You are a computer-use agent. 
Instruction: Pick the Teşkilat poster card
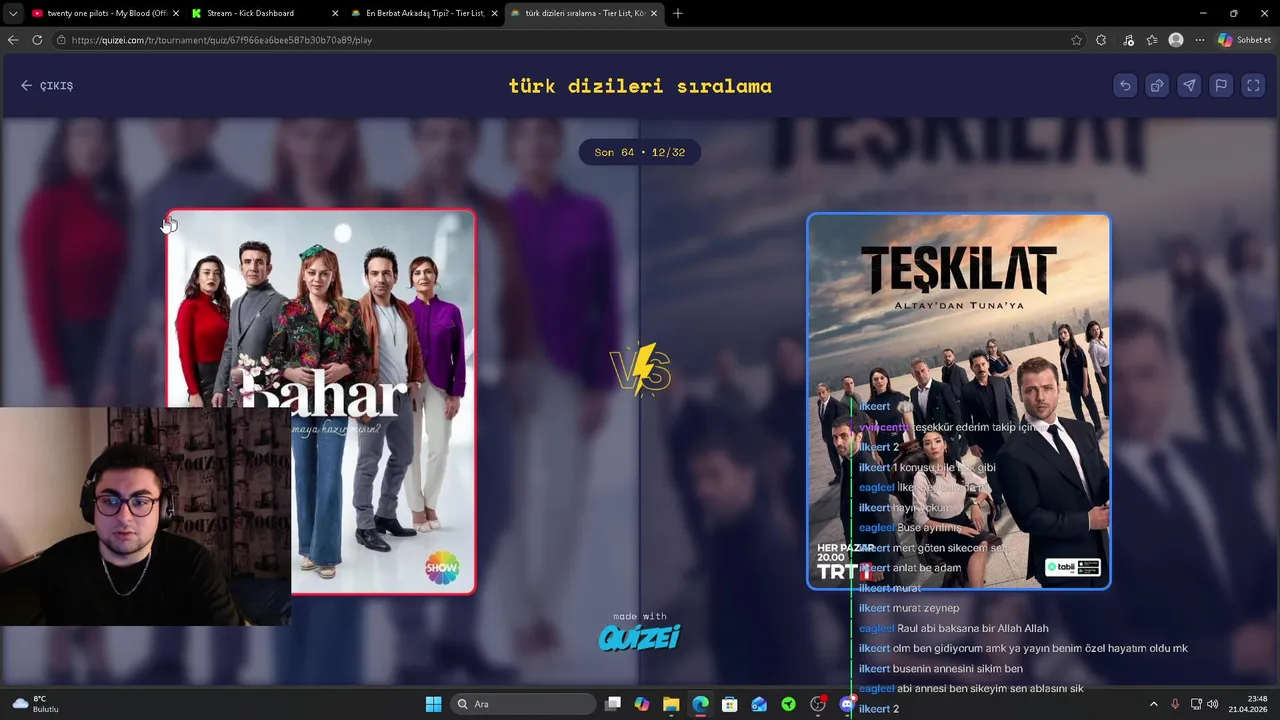[x=959, y=401]
